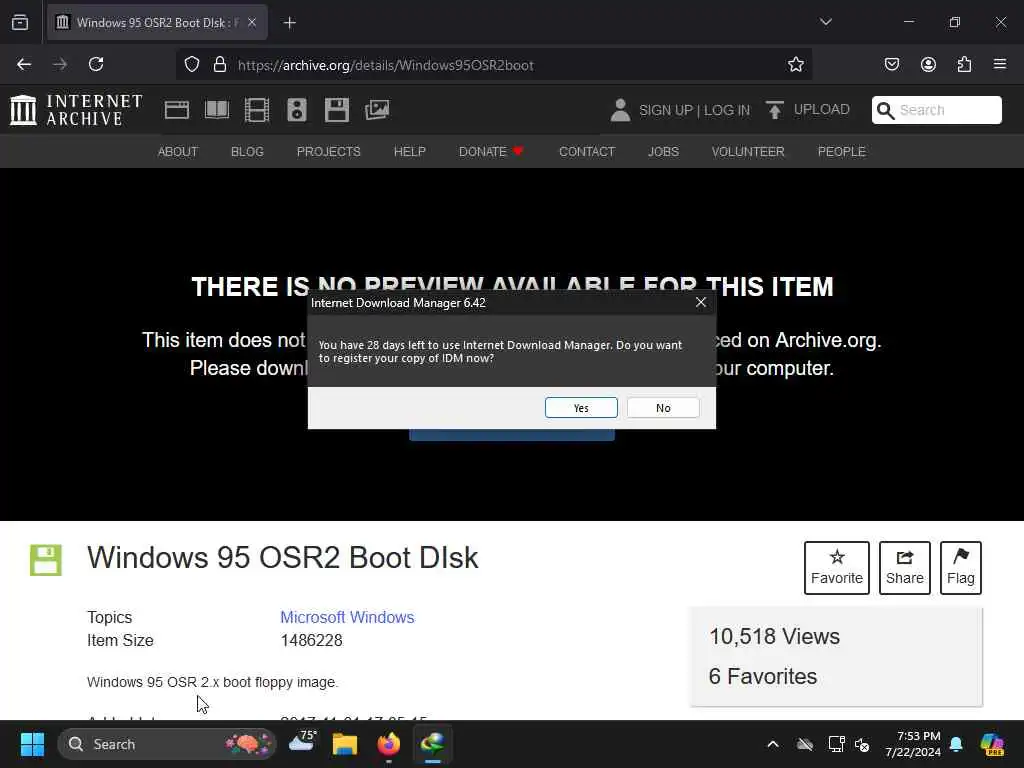Click the 6 Favorites text

pos(763,676)
